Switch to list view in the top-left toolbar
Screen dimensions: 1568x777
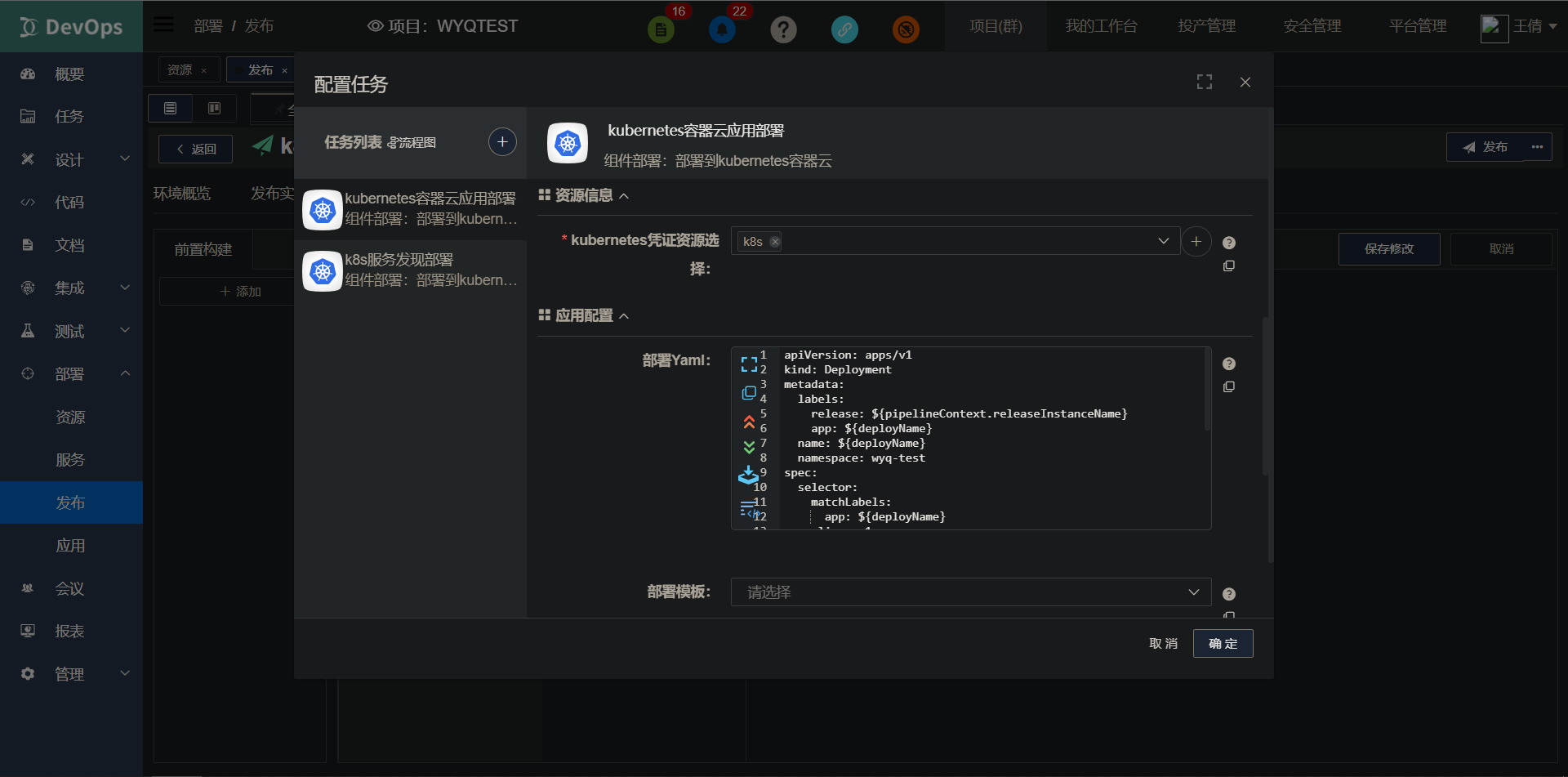169,108
